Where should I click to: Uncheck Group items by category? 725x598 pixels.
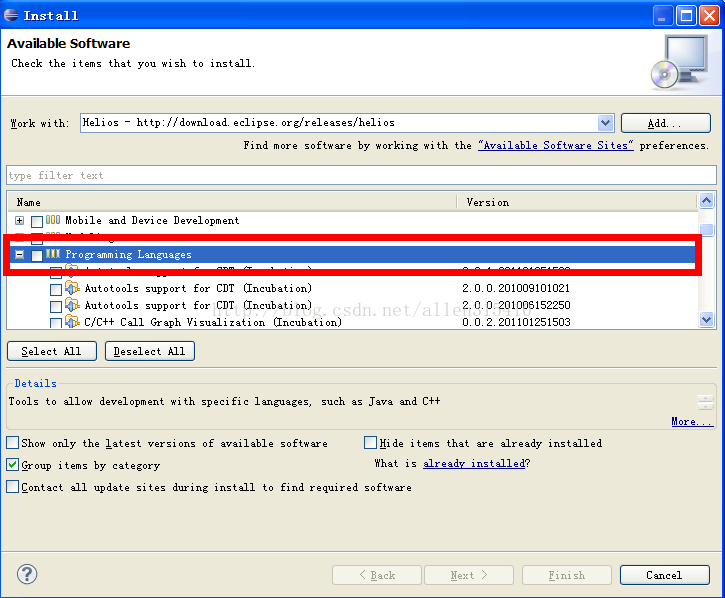[13, 464]
